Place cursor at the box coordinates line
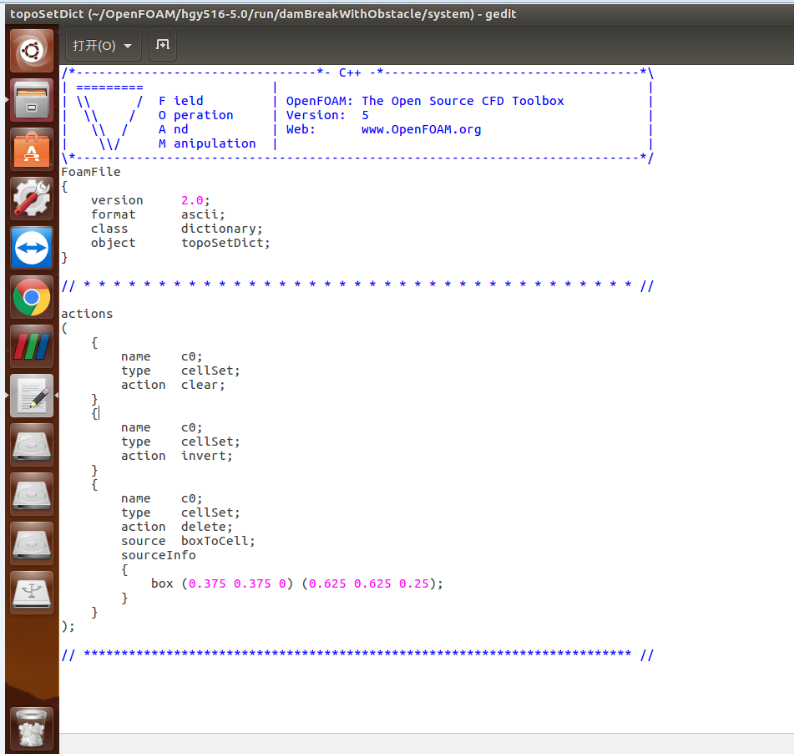The width and height of the screenshot is (794, 754). [x=297, y=584]
